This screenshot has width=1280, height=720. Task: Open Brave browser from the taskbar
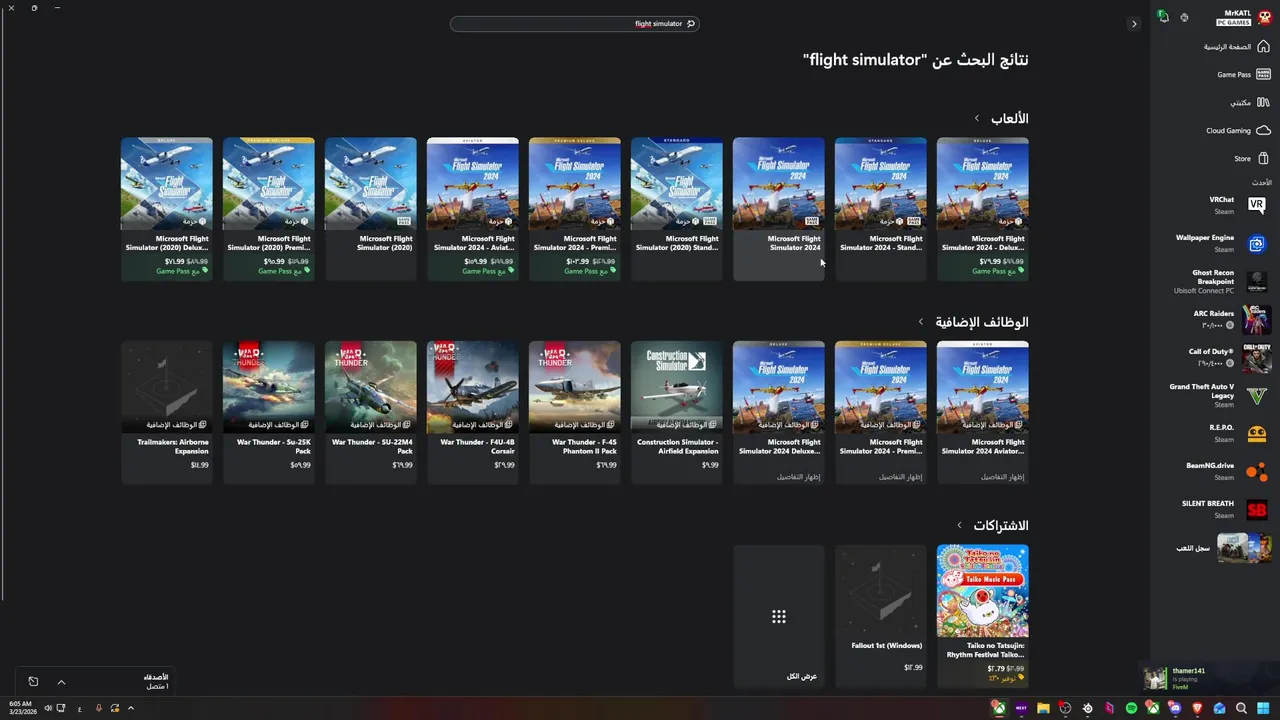pyautogui.click(x=1197, y=708)
